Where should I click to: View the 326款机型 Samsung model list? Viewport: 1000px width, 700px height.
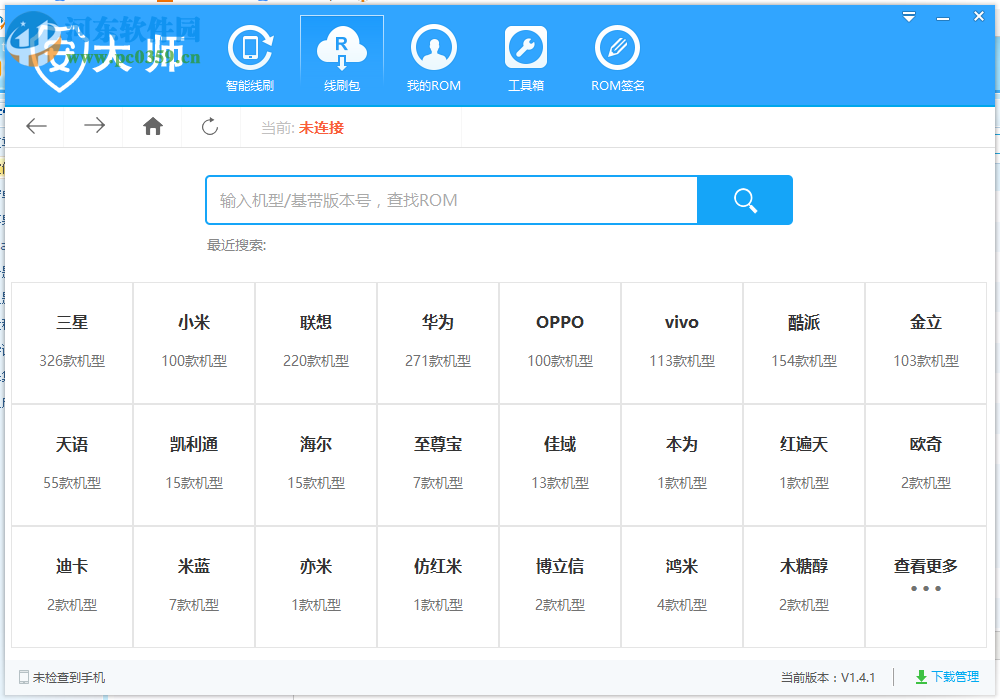[71, 361]
